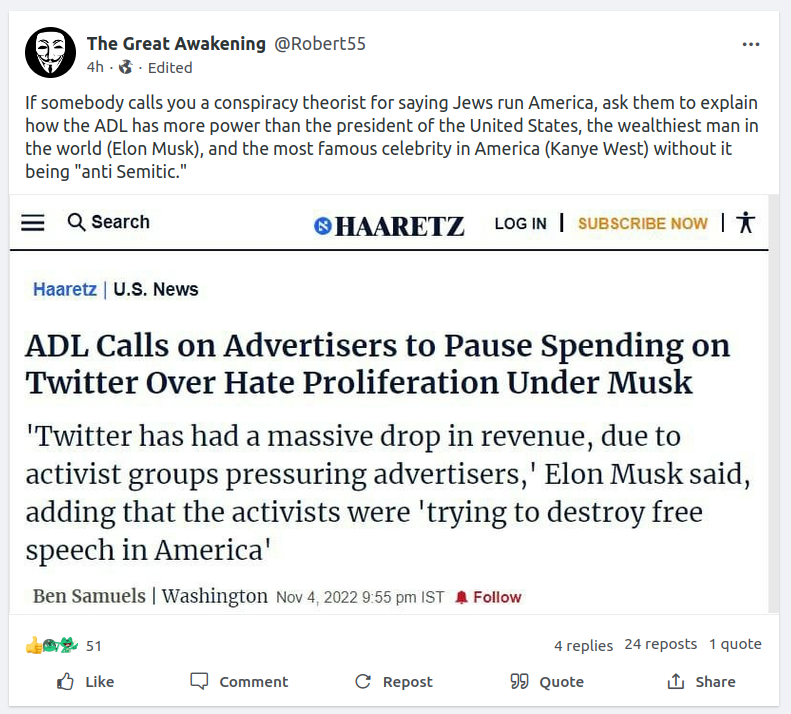View the 24 reposts list
791x714 pixels.
(x=660, y=644)
